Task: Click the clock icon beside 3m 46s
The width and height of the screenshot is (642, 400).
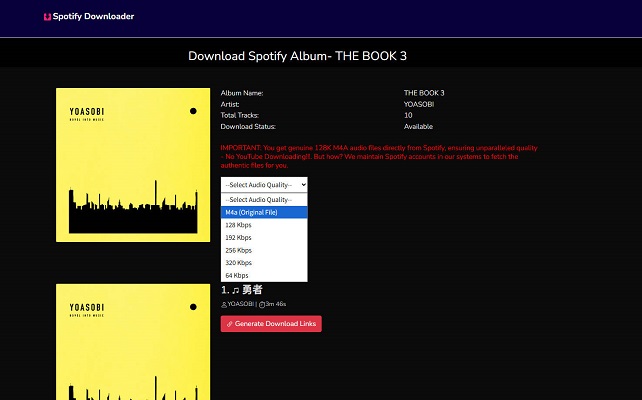Action: pyautogui.click(x=262, y=305)
